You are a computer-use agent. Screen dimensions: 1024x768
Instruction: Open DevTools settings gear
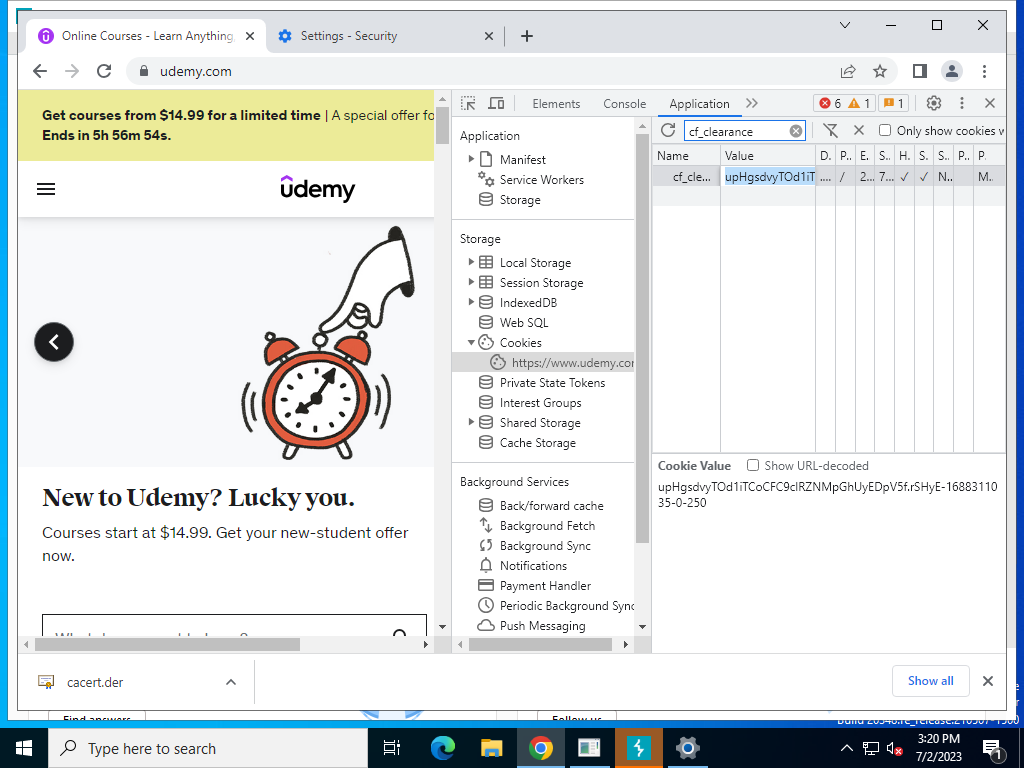(x=934, y=103)
